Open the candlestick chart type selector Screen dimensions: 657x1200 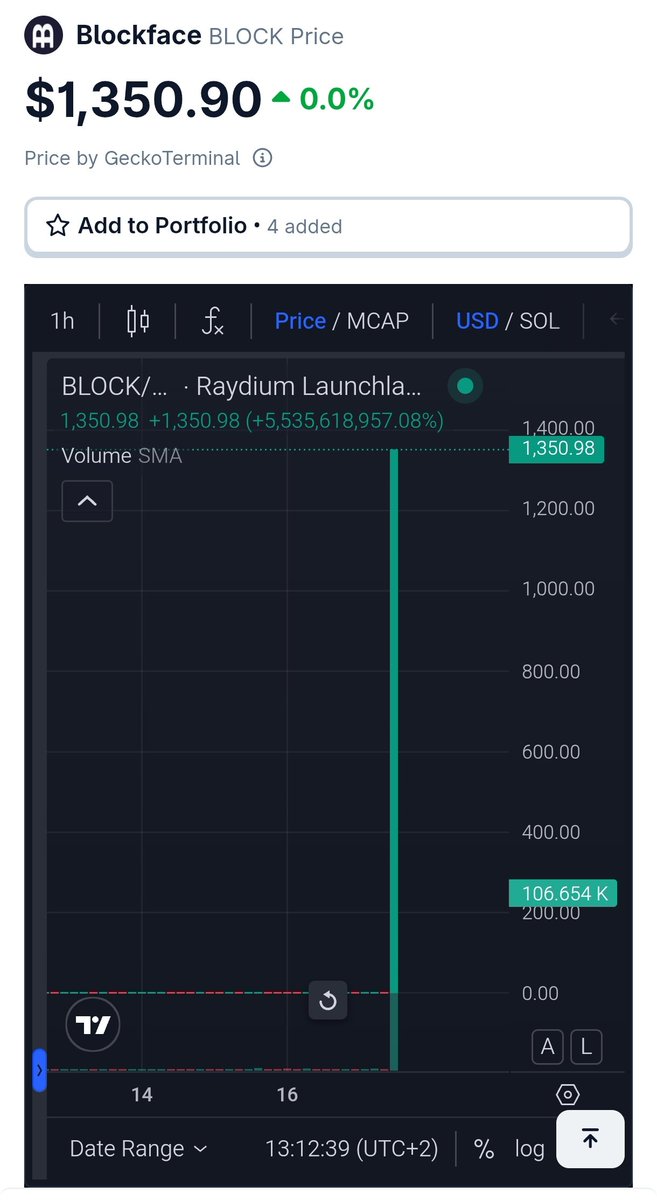click(x=138, y=321)
